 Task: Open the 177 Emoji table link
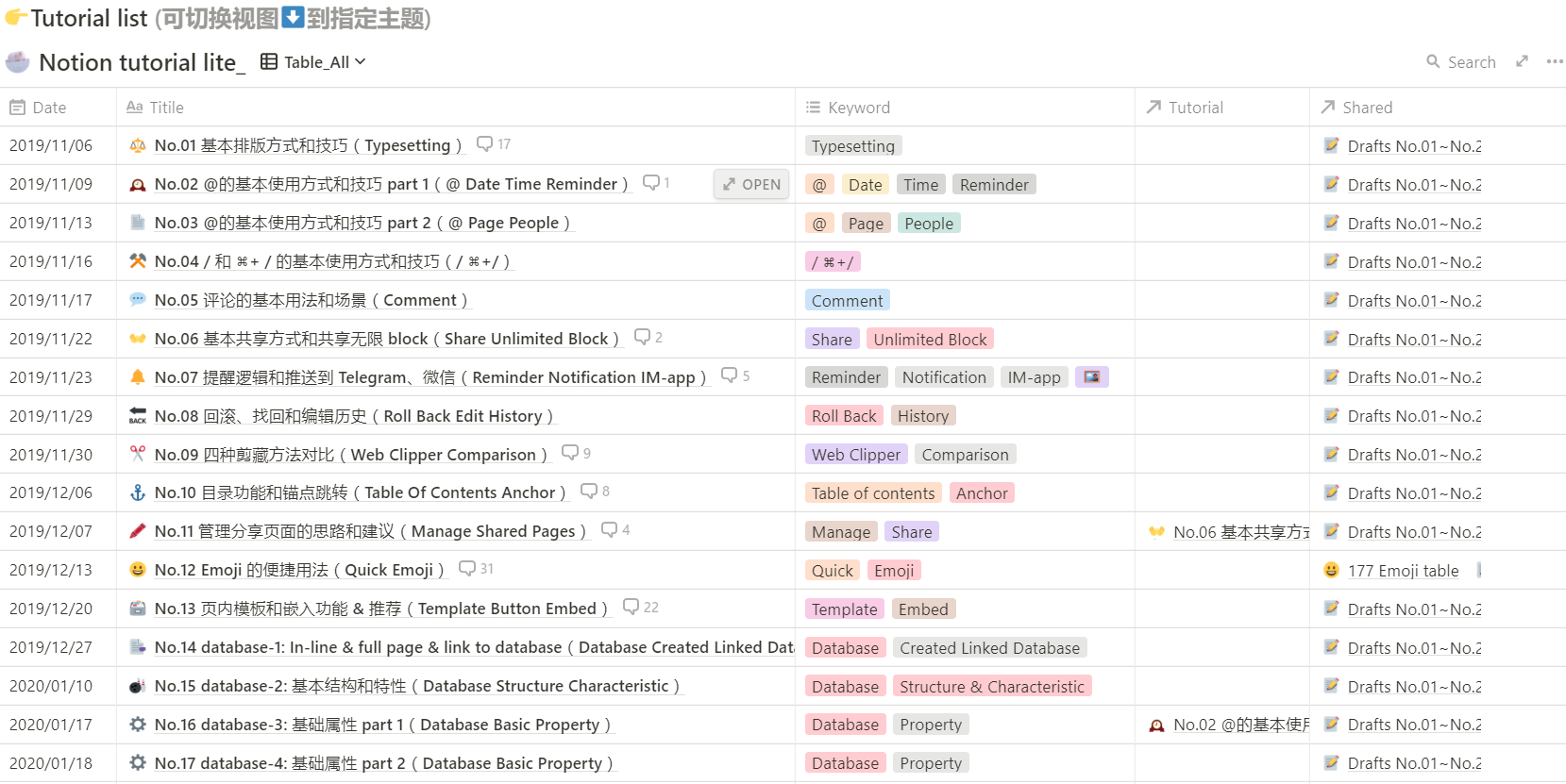(1403, 571)
